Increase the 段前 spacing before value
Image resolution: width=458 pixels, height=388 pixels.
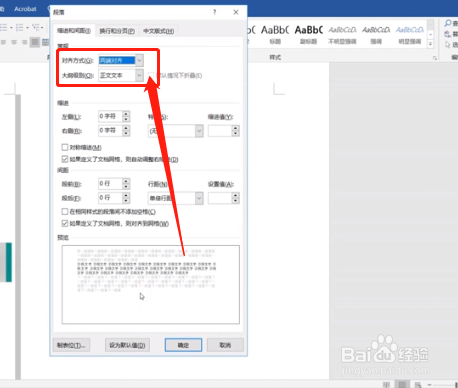click(x=126, y=181)
